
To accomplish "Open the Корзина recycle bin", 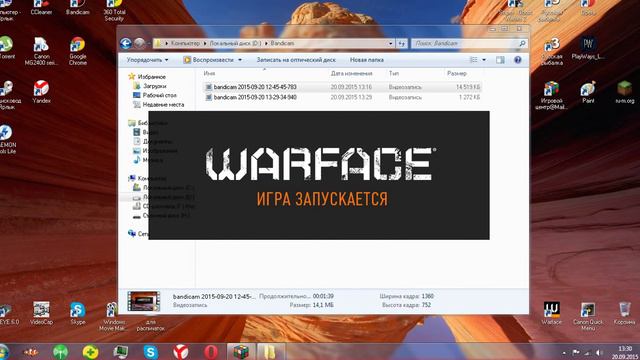I will click(624, 313).
